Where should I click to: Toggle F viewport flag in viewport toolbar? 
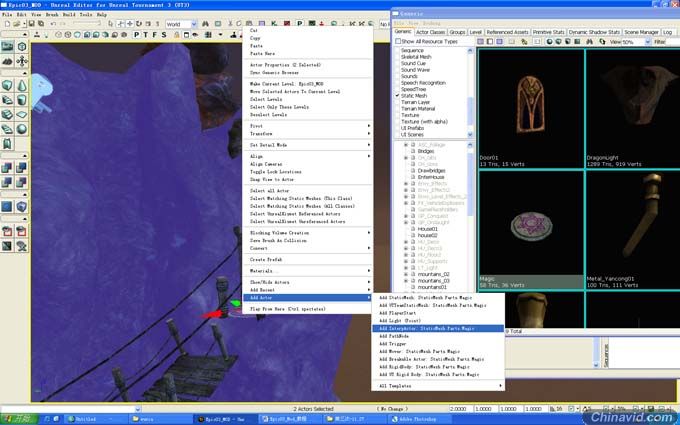[x=155, y=35]
